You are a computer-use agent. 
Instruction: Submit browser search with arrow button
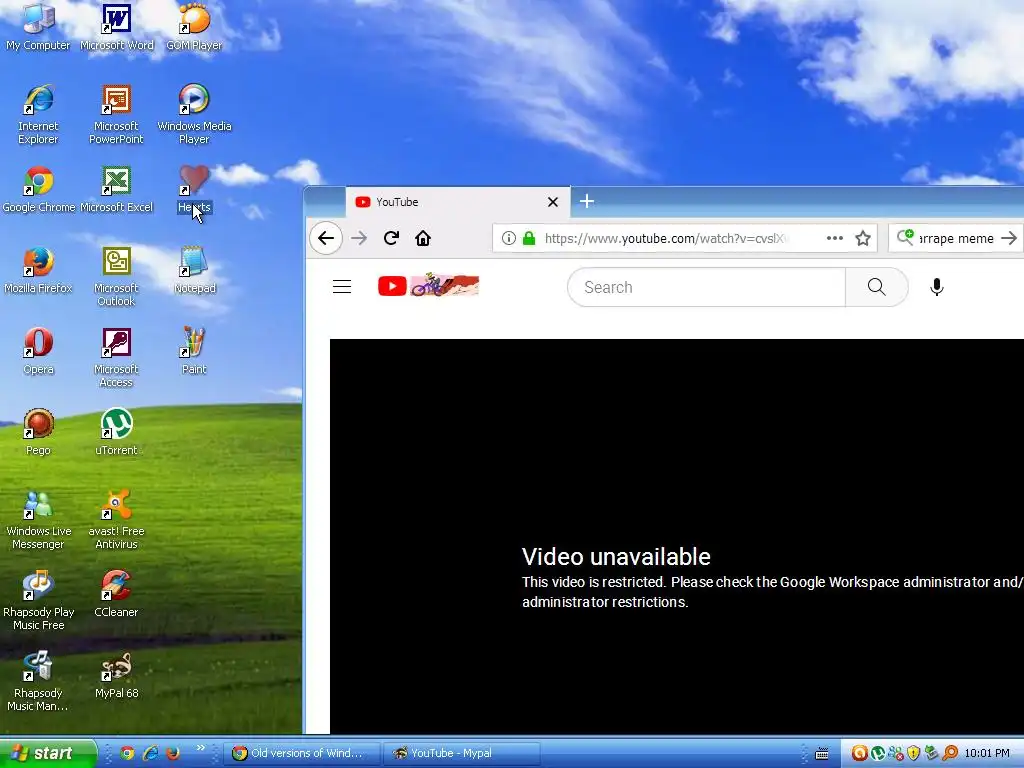(1009, 238)
